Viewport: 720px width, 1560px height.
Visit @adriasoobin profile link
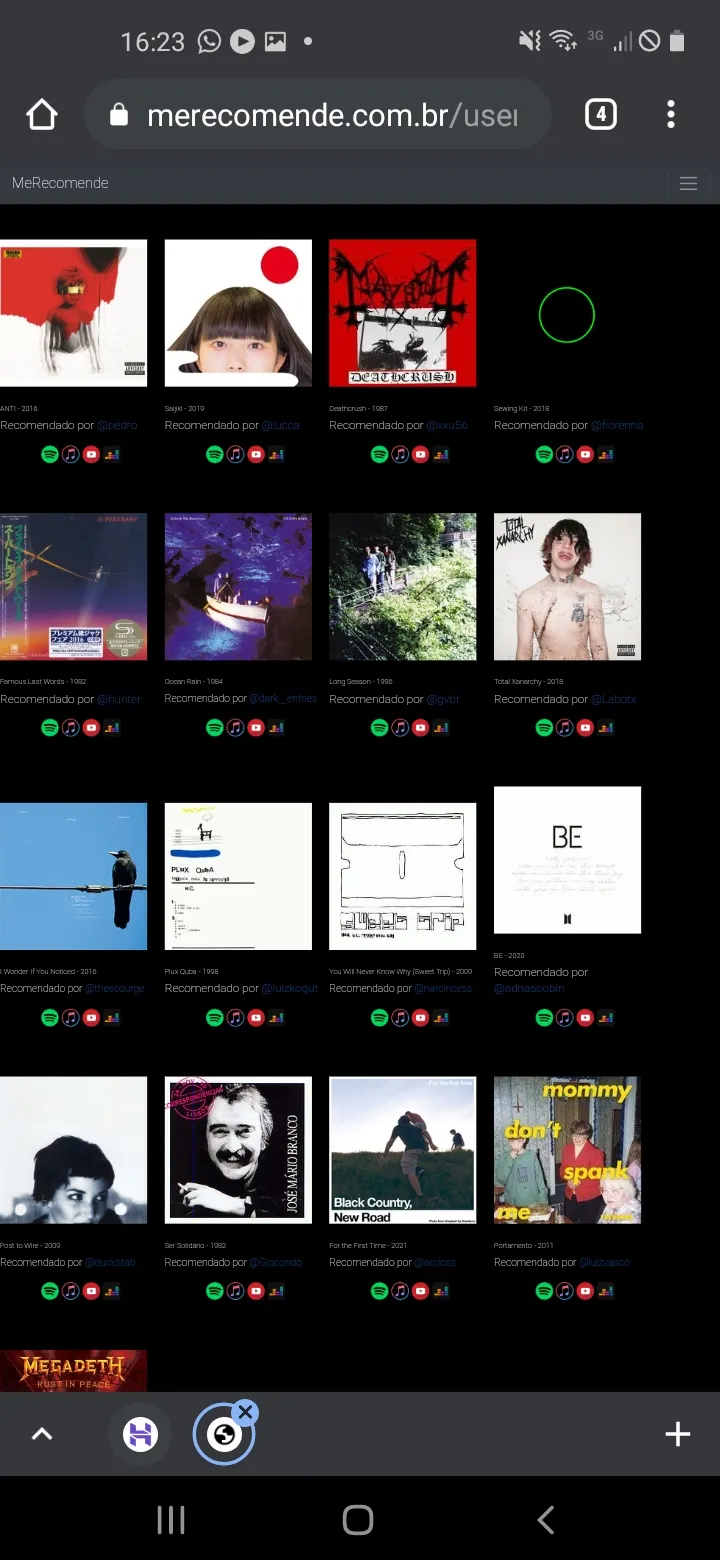click(529, 988)
